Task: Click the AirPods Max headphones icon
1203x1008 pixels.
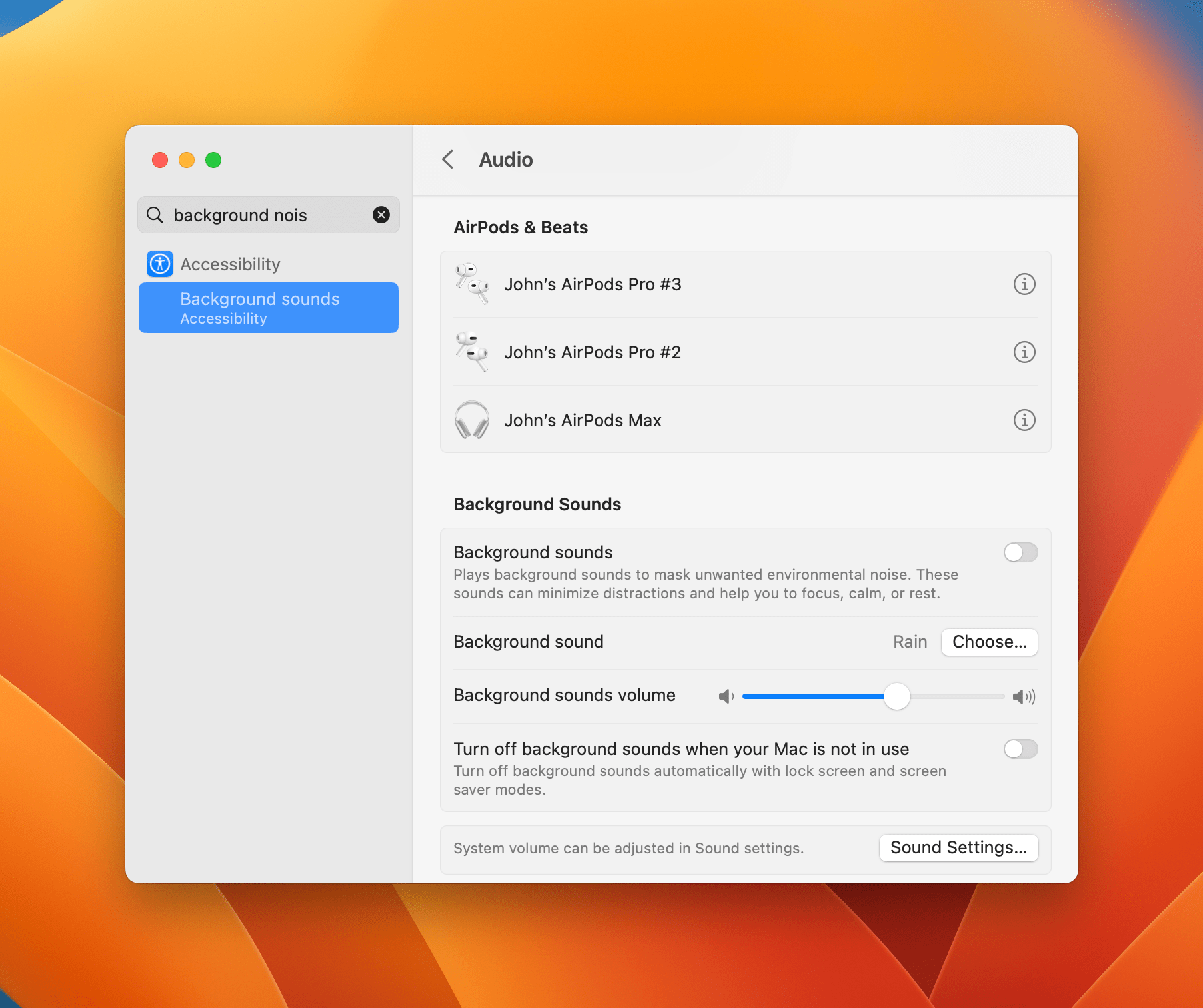Action: 472,420
